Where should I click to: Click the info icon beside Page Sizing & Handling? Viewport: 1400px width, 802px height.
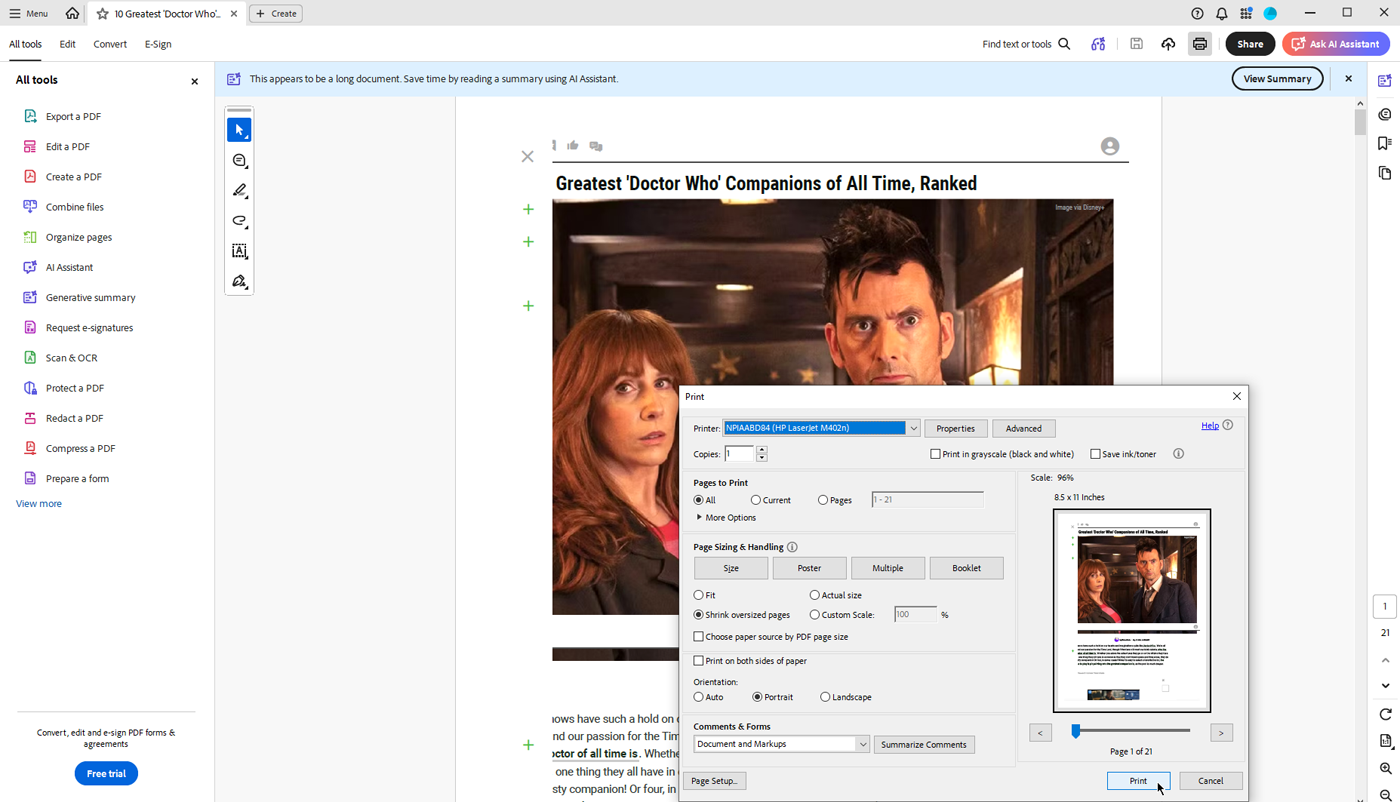[792, 547]
